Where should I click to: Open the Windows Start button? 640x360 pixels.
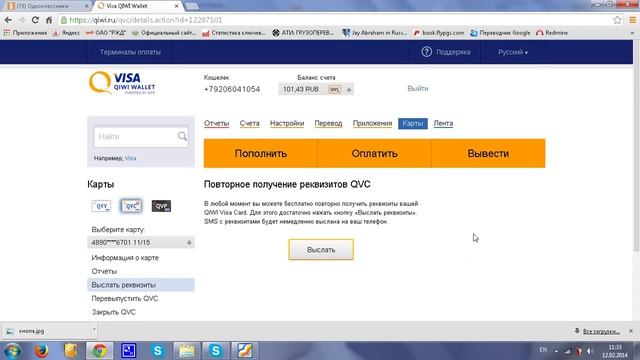(12, 351)
